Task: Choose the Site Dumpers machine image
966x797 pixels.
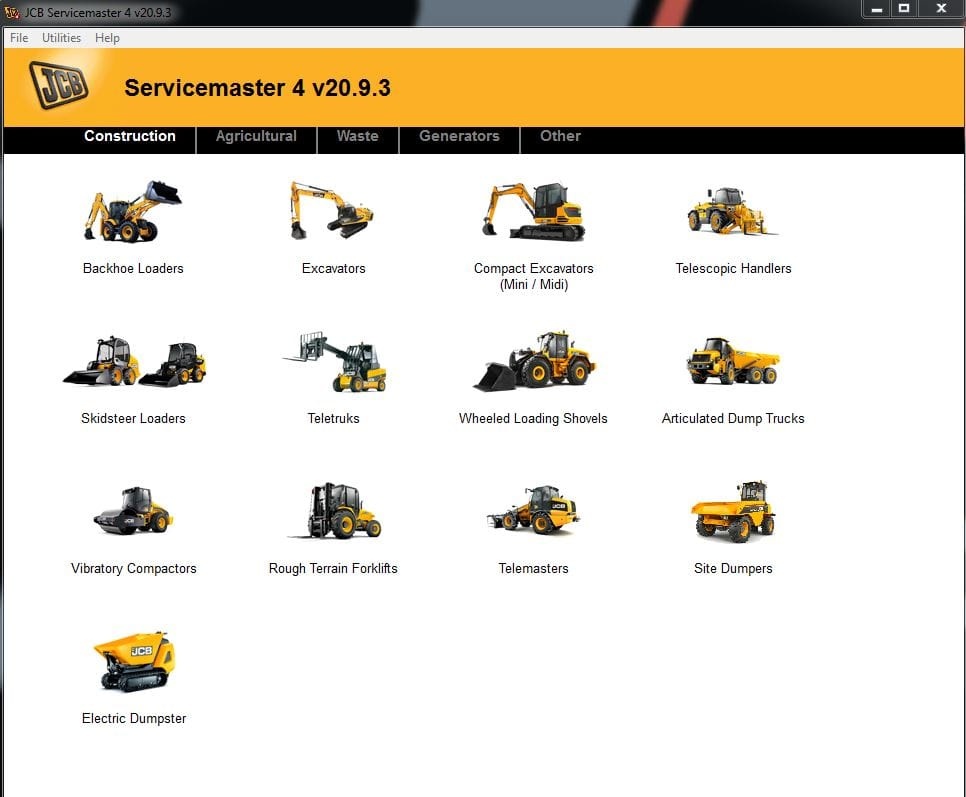Action: coord(733,511)
